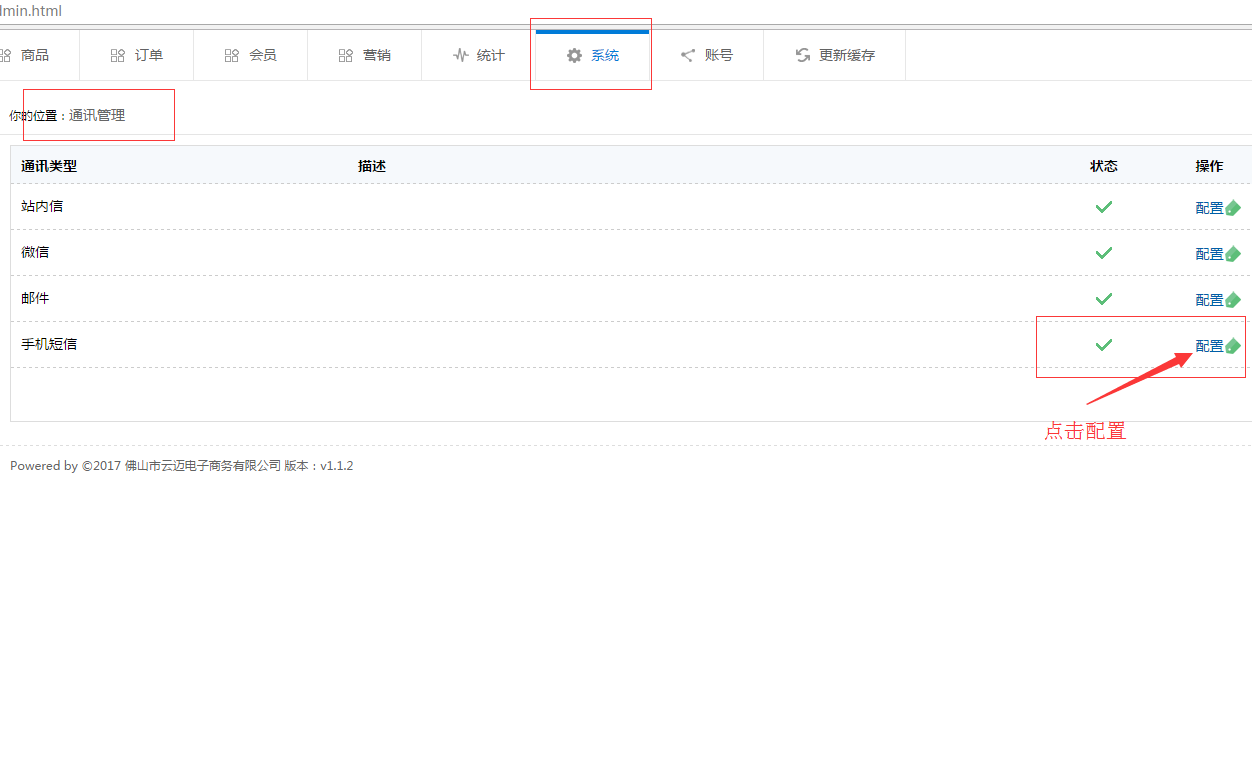Click the green tag icon in 手机短信 row
Image resolution: width=1252 pixels, height=774 pixels.
(x=1233, y=346)
